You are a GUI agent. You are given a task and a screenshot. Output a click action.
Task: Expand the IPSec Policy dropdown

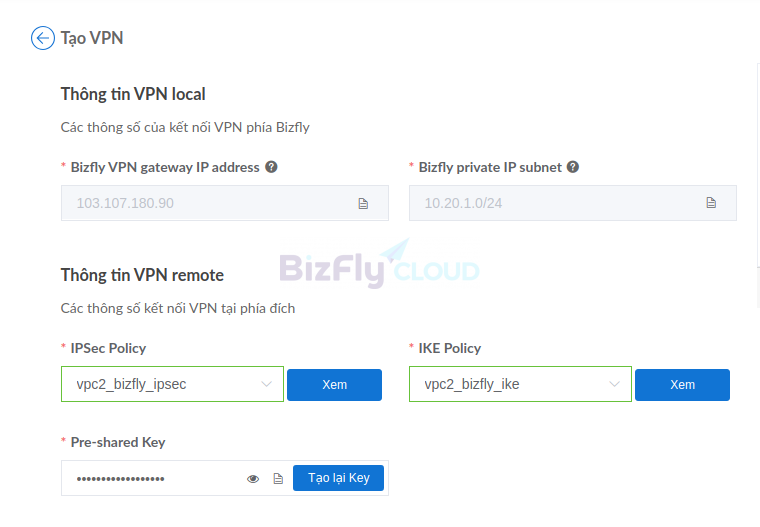click(172, 384)
